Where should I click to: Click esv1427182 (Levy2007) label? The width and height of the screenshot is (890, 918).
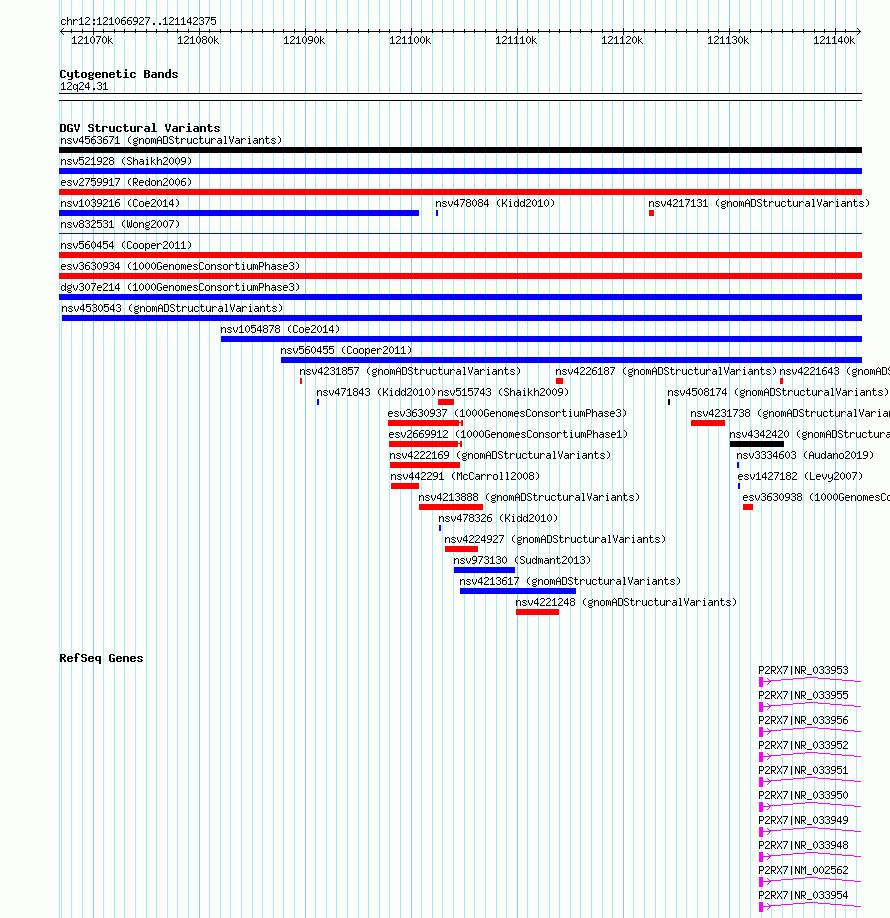tap(800, 477)
